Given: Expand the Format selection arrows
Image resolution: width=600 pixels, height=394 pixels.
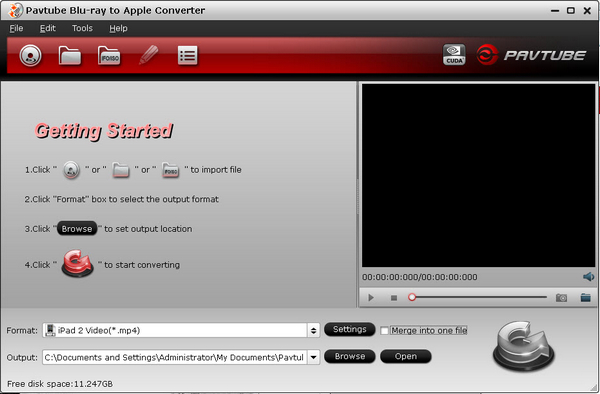Looking at the screenshot, I should [313, 331].
